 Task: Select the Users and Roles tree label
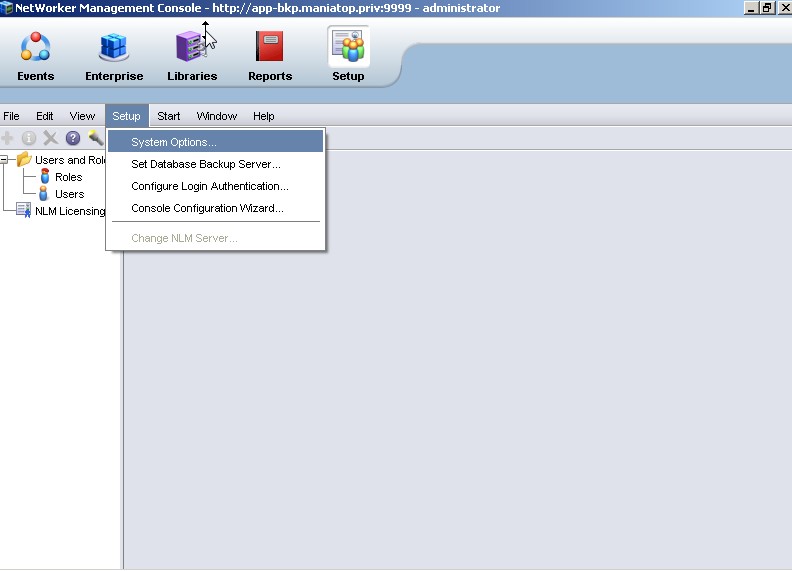pos(70,160)
